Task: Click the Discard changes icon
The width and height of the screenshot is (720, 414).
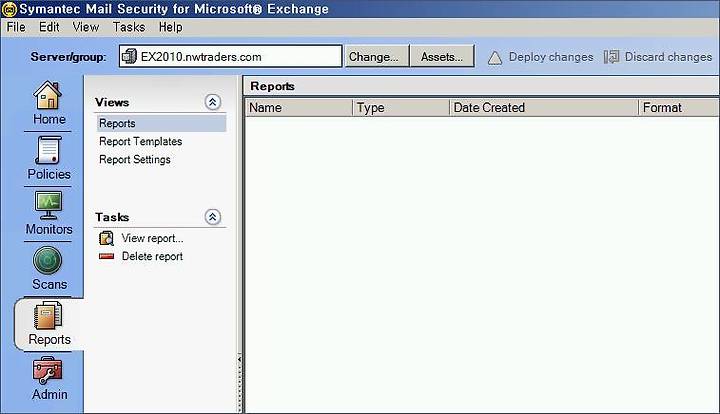Action: coord(611,57)
